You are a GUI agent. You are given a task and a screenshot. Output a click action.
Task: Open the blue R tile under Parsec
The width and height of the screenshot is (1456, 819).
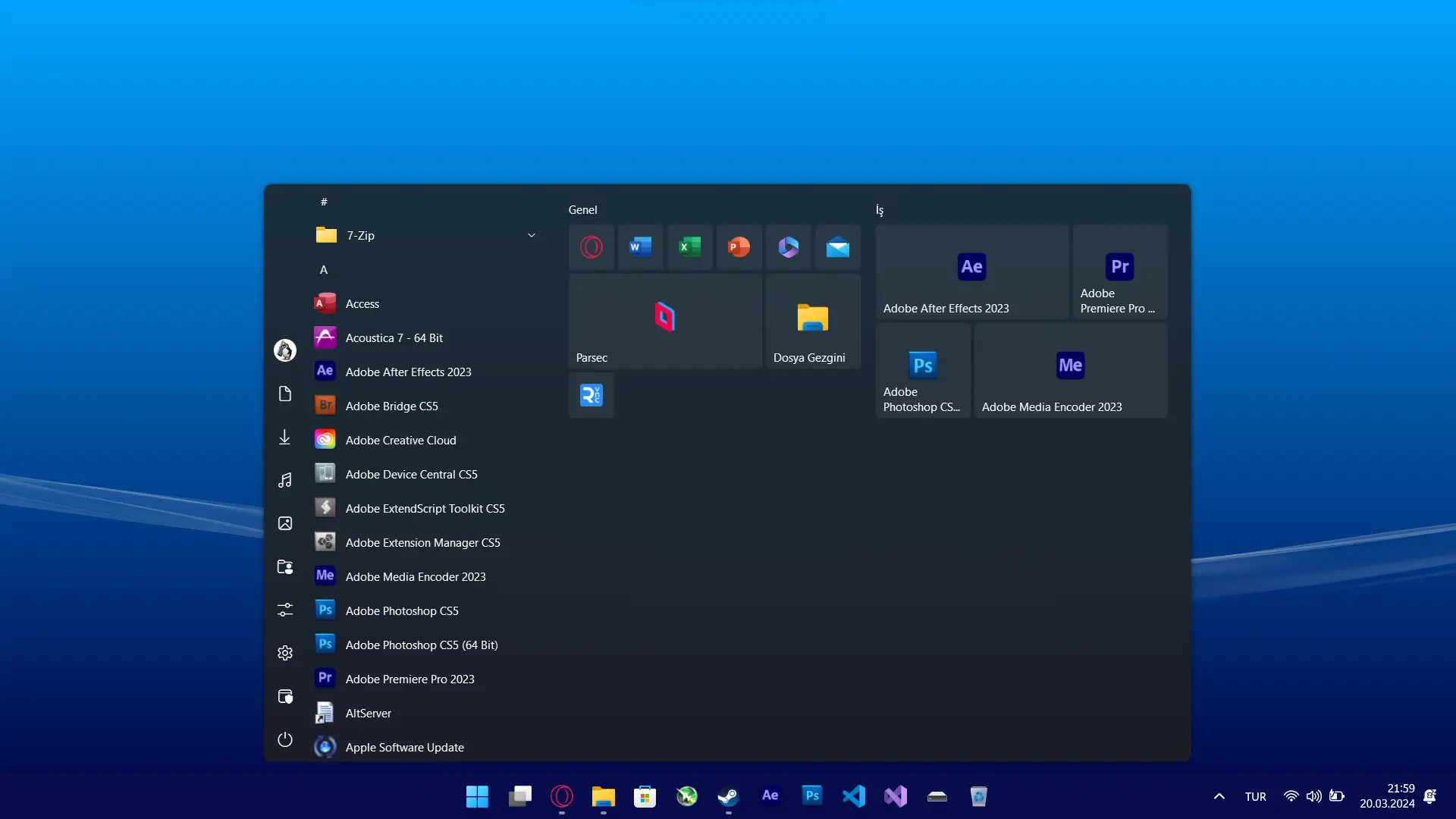[591, 395]
